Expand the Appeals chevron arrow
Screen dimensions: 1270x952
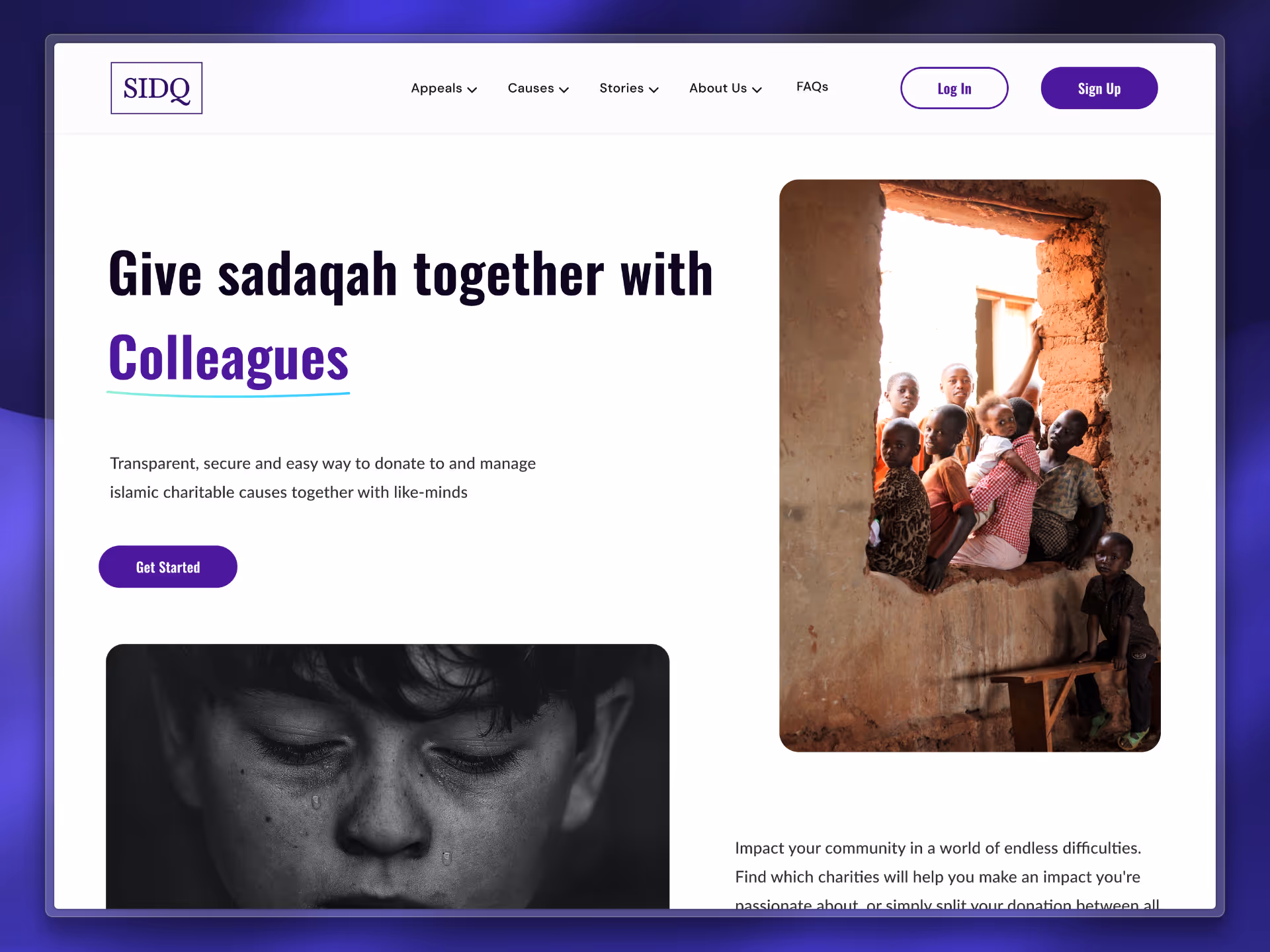click(x=472, y=90)
